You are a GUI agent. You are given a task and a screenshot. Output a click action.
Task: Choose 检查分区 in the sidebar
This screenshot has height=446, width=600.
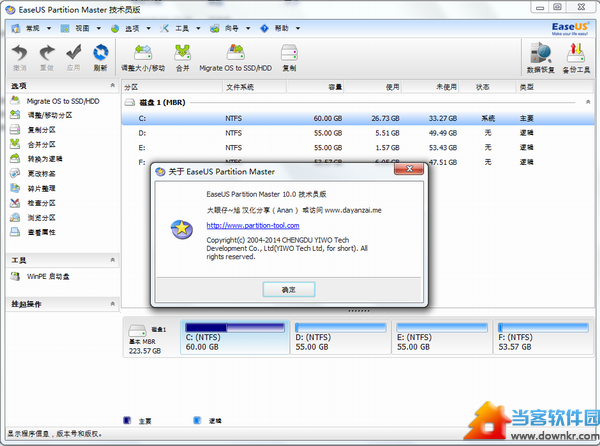(x=41, y=203)
